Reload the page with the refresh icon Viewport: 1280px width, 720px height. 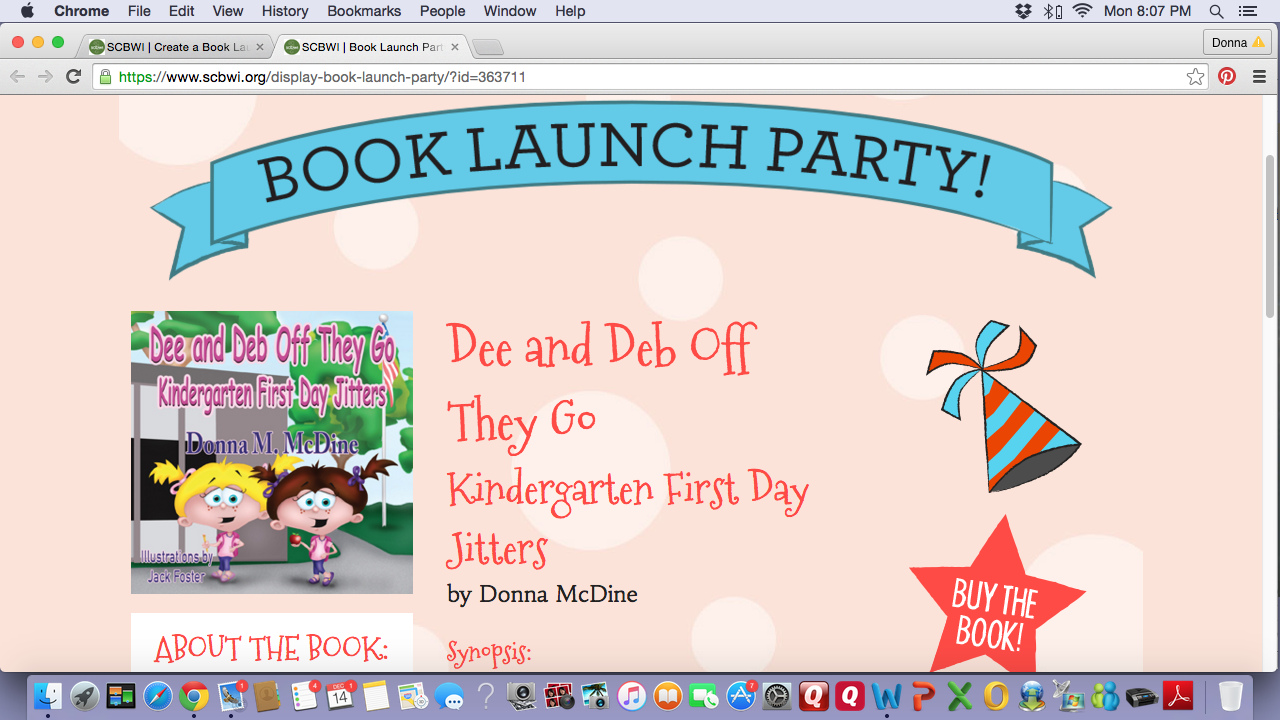pyautogui.click(x=73, y=77)
